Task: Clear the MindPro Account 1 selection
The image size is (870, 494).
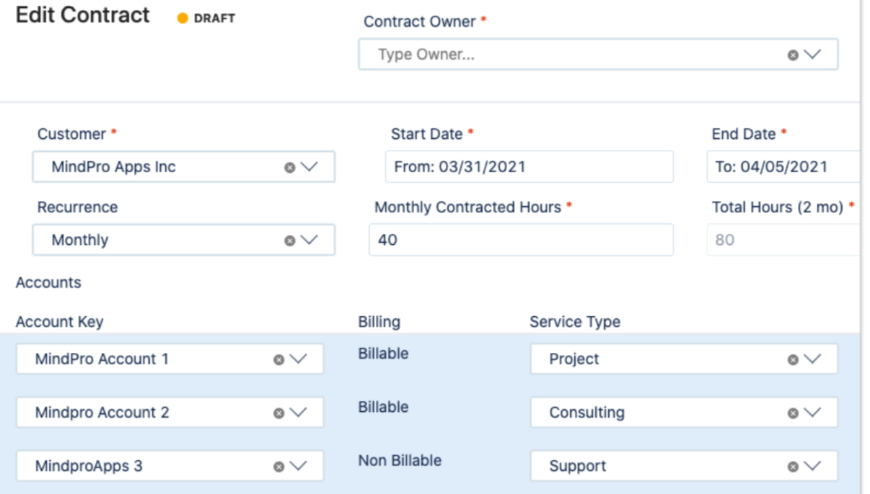Action: click(x=279, y=360)
